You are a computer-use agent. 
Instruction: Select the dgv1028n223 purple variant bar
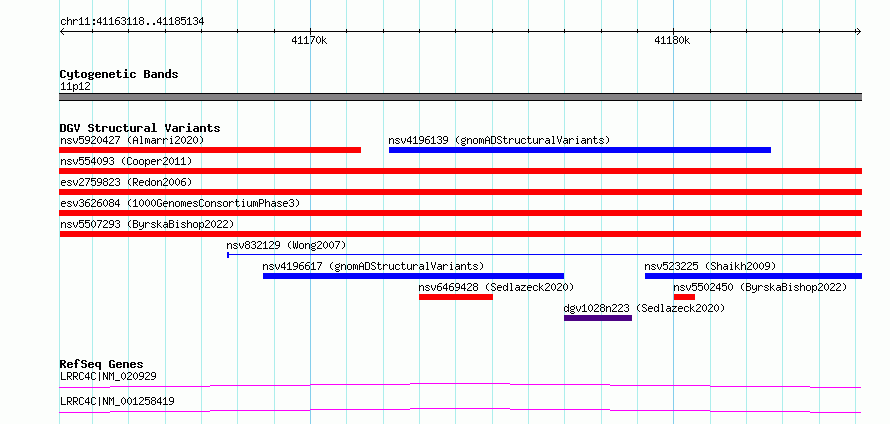[598, 318]
